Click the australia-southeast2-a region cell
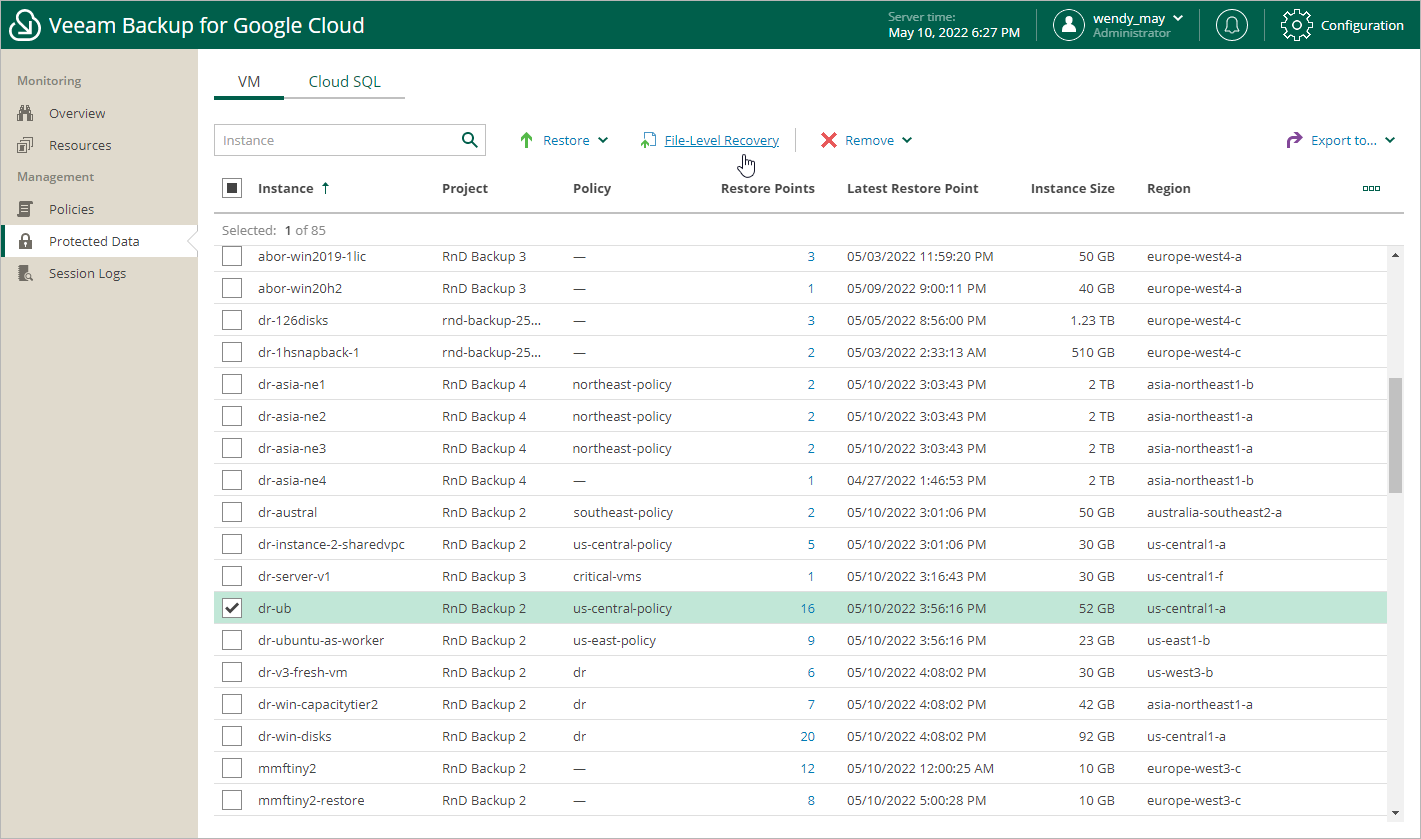The width and height of the screenshot is (1421, 839). (1214, 513)
